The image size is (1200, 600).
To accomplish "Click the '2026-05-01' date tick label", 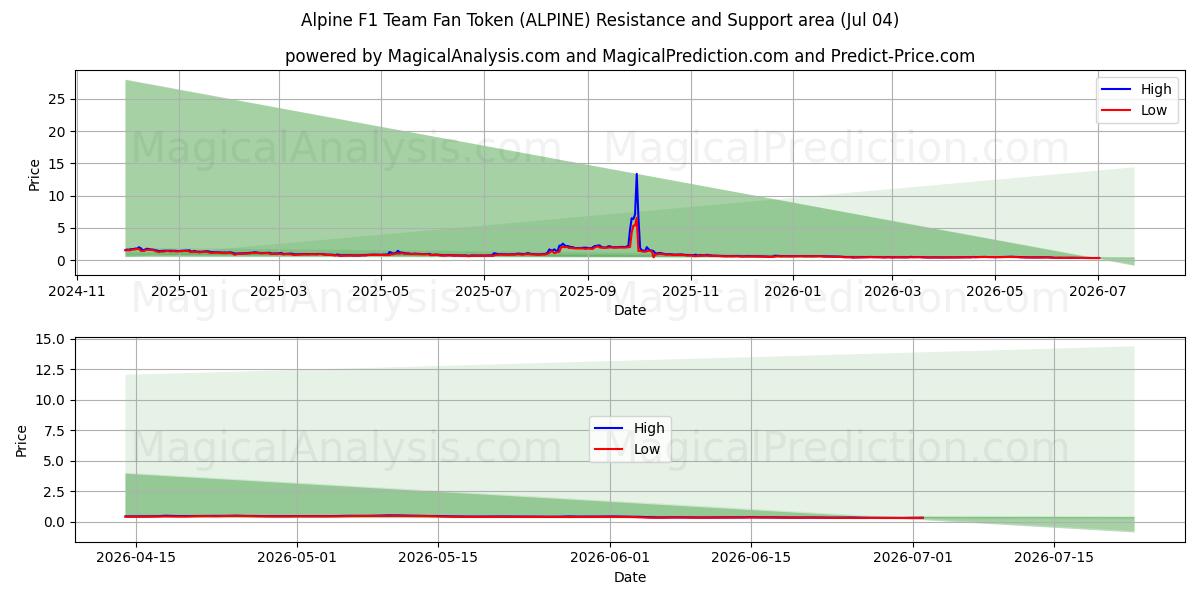I will click(x=297, y=558).
